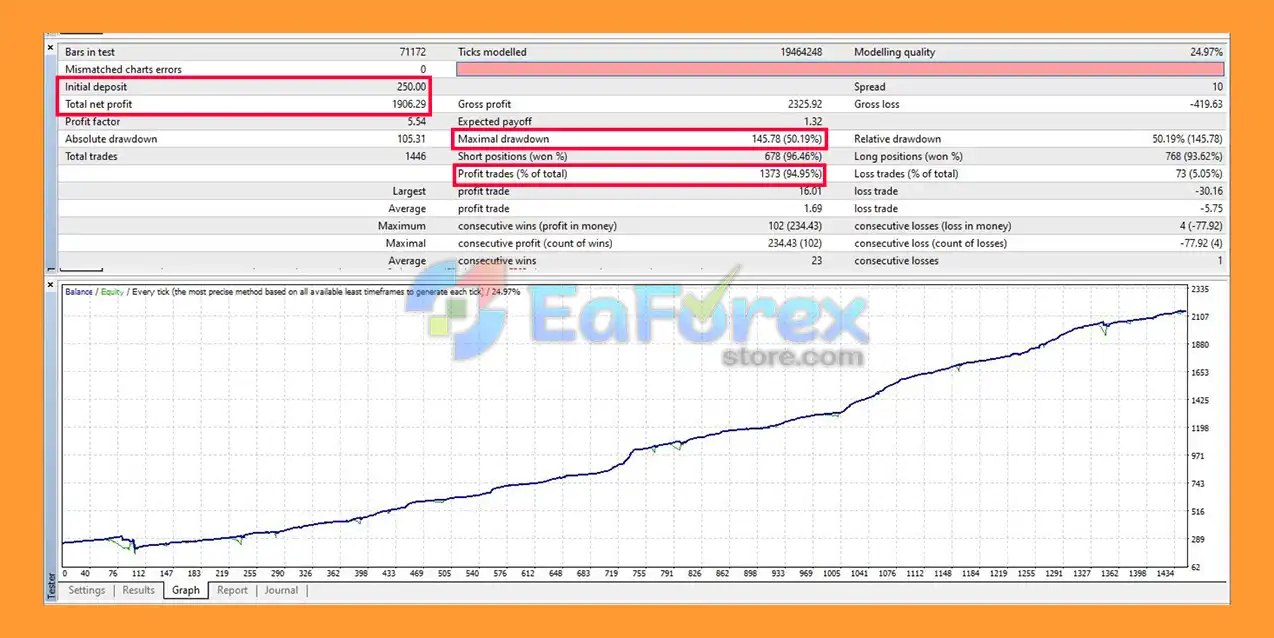This screenshot has height=638, width=1274.
Task: Show the Journal tab
Action: click(x=281, y=590)
